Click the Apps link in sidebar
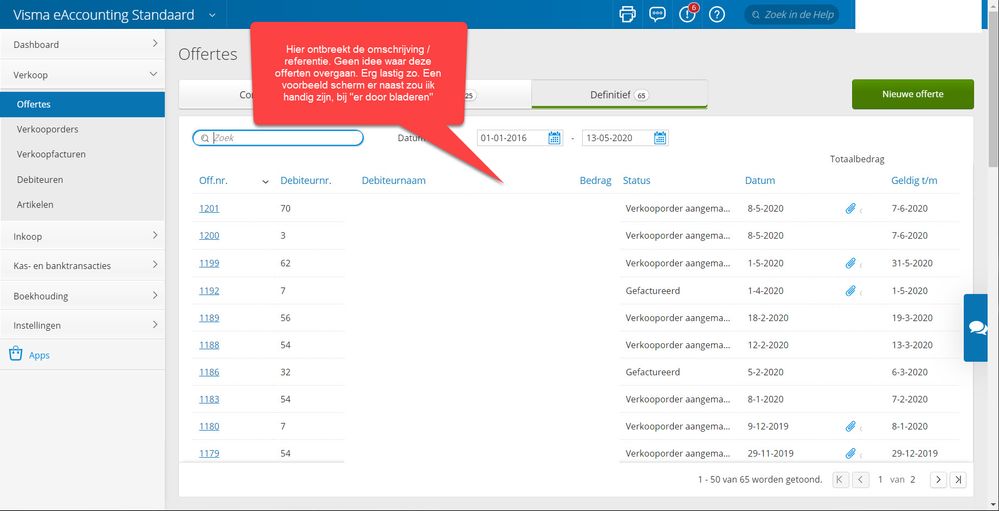The width and height of the screenshot is (999, 511). point(39,356)
